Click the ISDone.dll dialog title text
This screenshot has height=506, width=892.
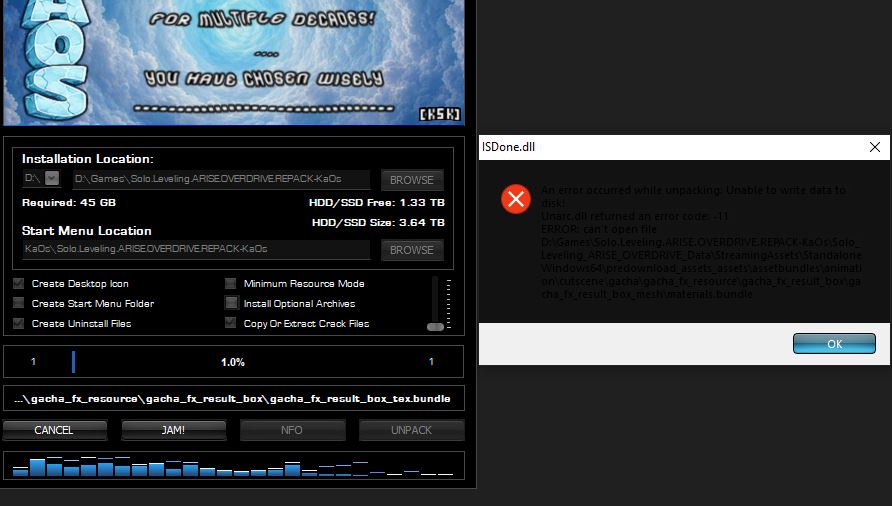509,147
